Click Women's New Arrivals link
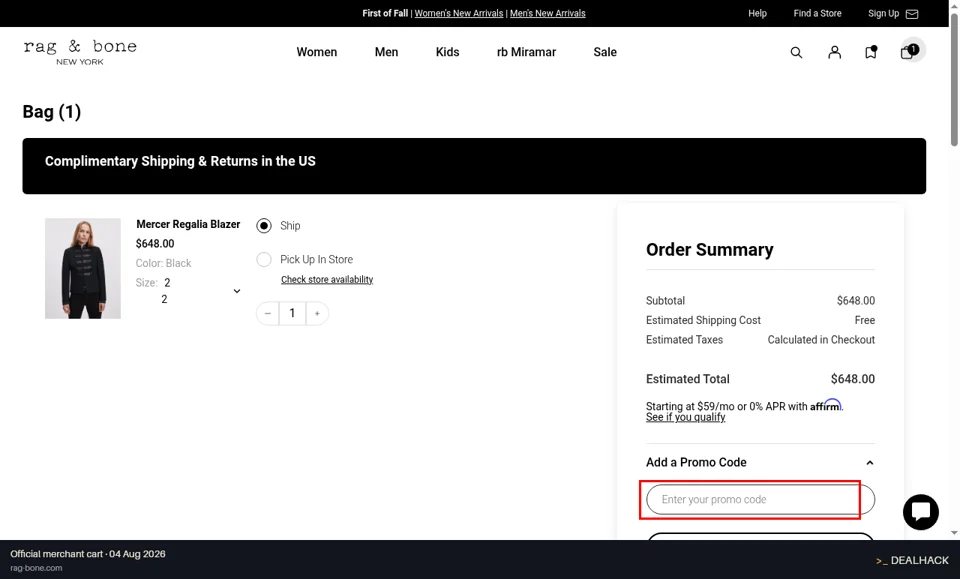The image size is (960, 579). [x=459, y=13]
